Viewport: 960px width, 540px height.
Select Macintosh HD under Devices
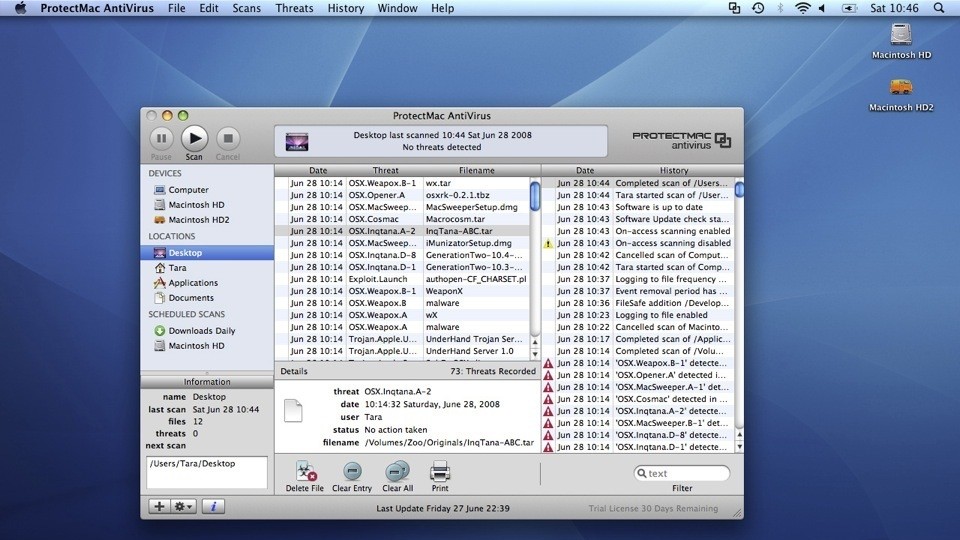207,204
